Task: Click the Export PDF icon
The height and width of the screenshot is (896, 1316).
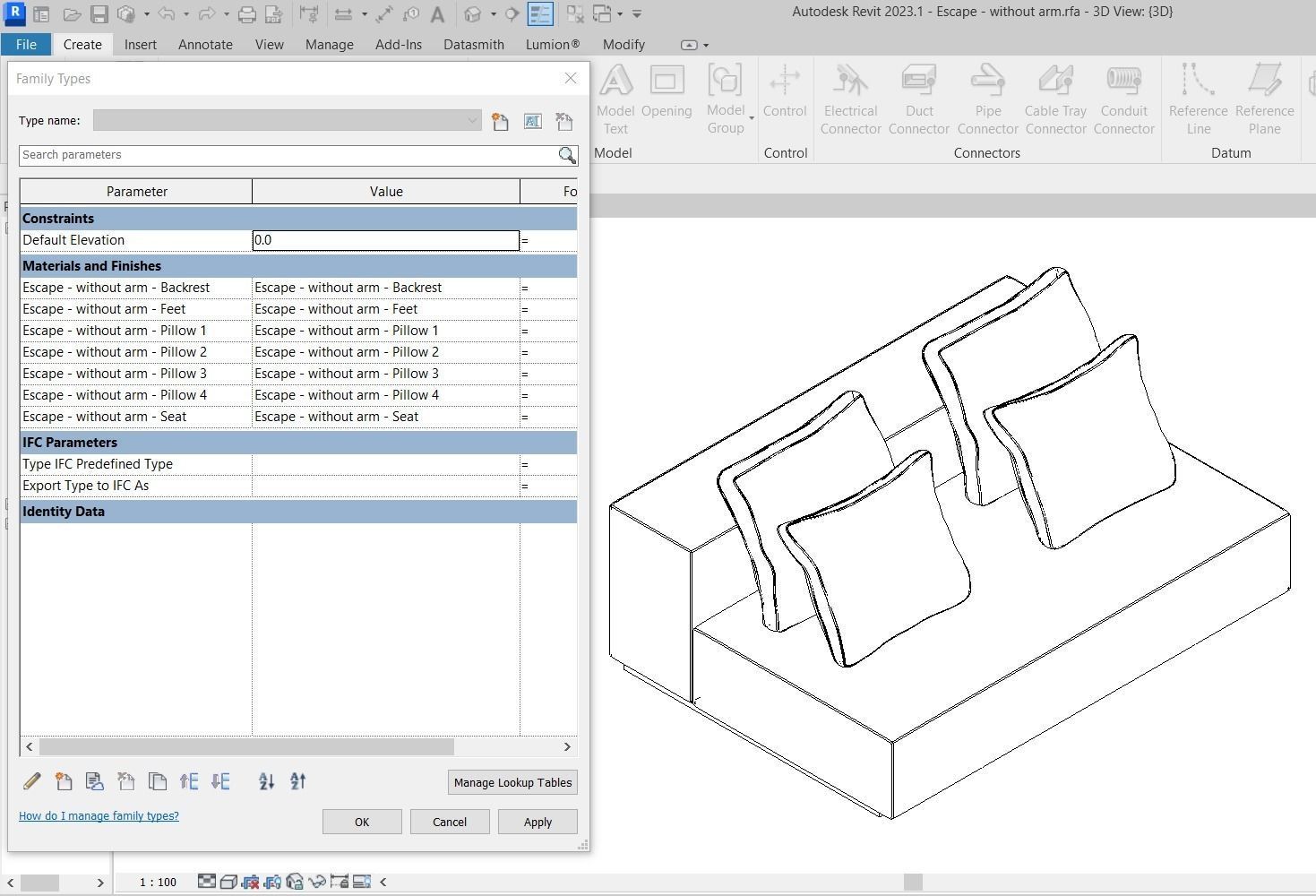Action: tap(274, 14)
